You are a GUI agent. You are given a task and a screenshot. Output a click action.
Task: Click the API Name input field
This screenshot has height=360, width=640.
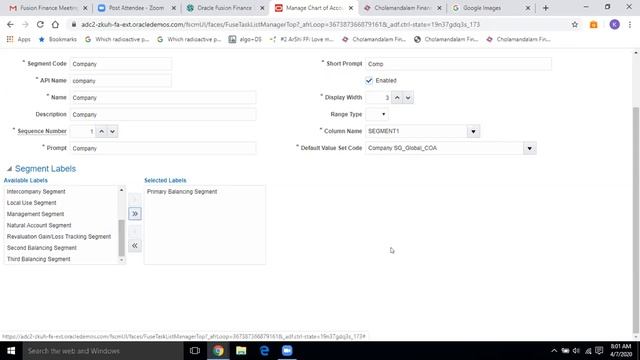click(x=121, y=81)
